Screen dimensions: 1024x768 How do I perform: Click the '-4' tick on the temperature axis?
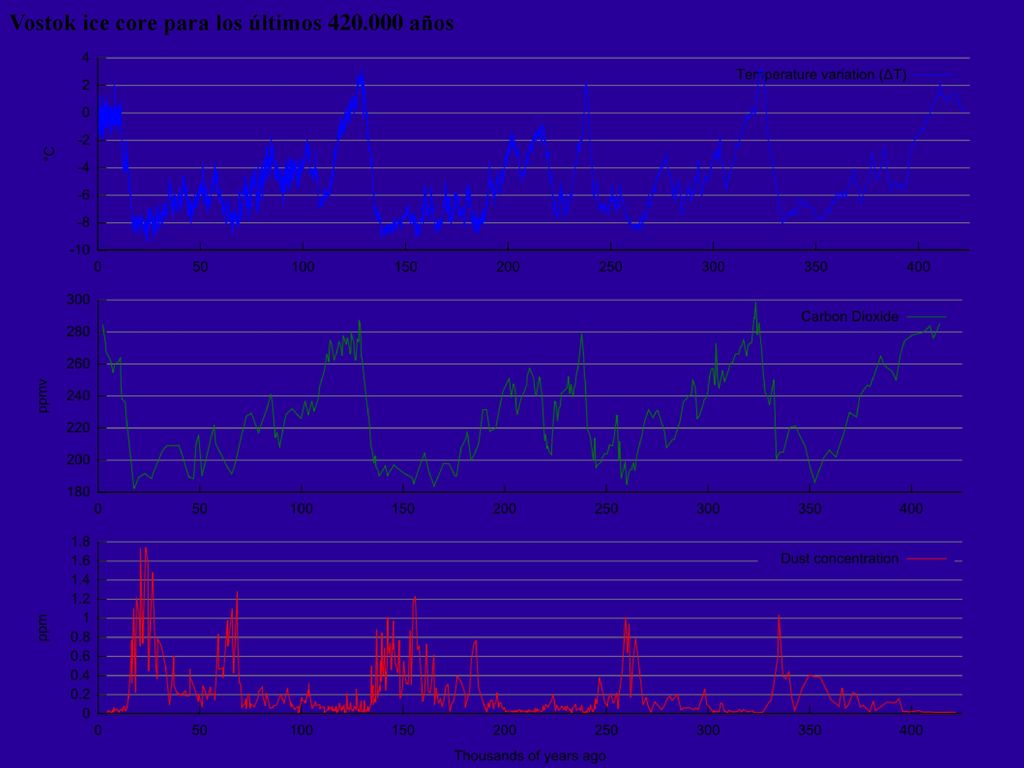pos(82,167)
